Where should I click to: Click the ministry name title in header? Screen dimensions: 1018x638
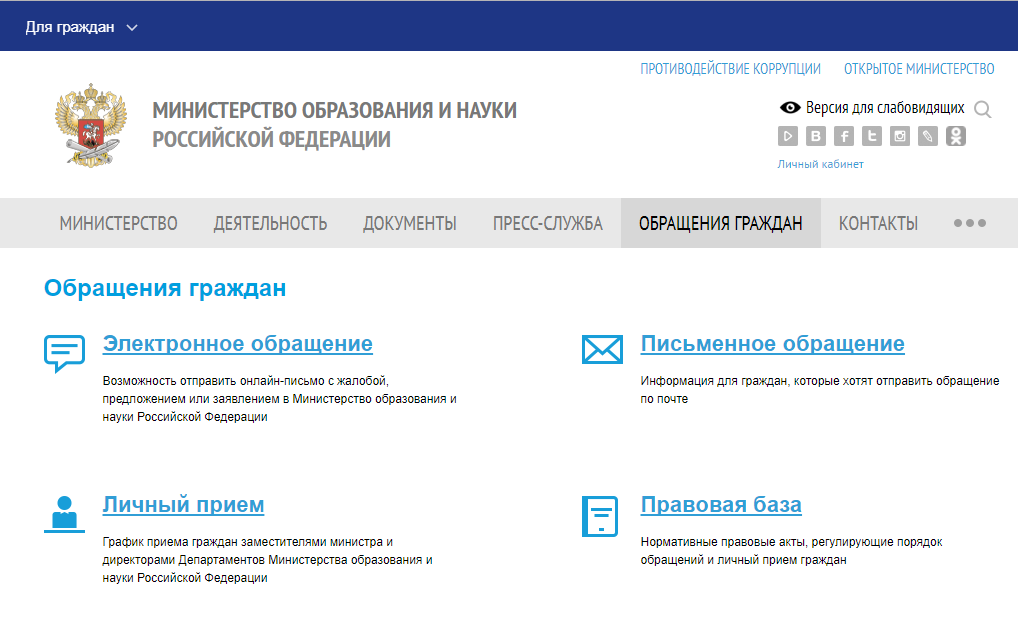[x=334, y=125]
